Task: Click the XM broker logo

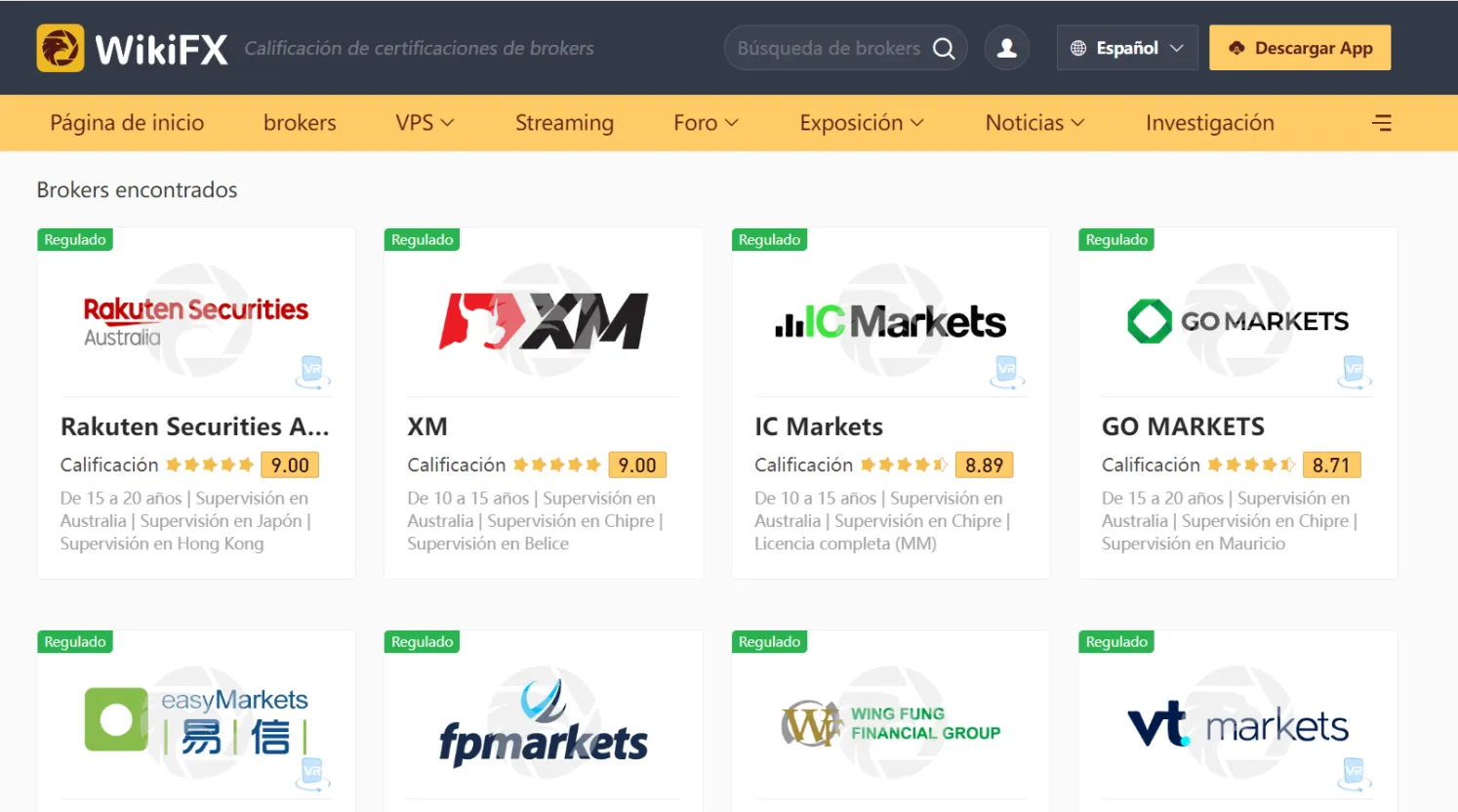Action: click(544, 321)
